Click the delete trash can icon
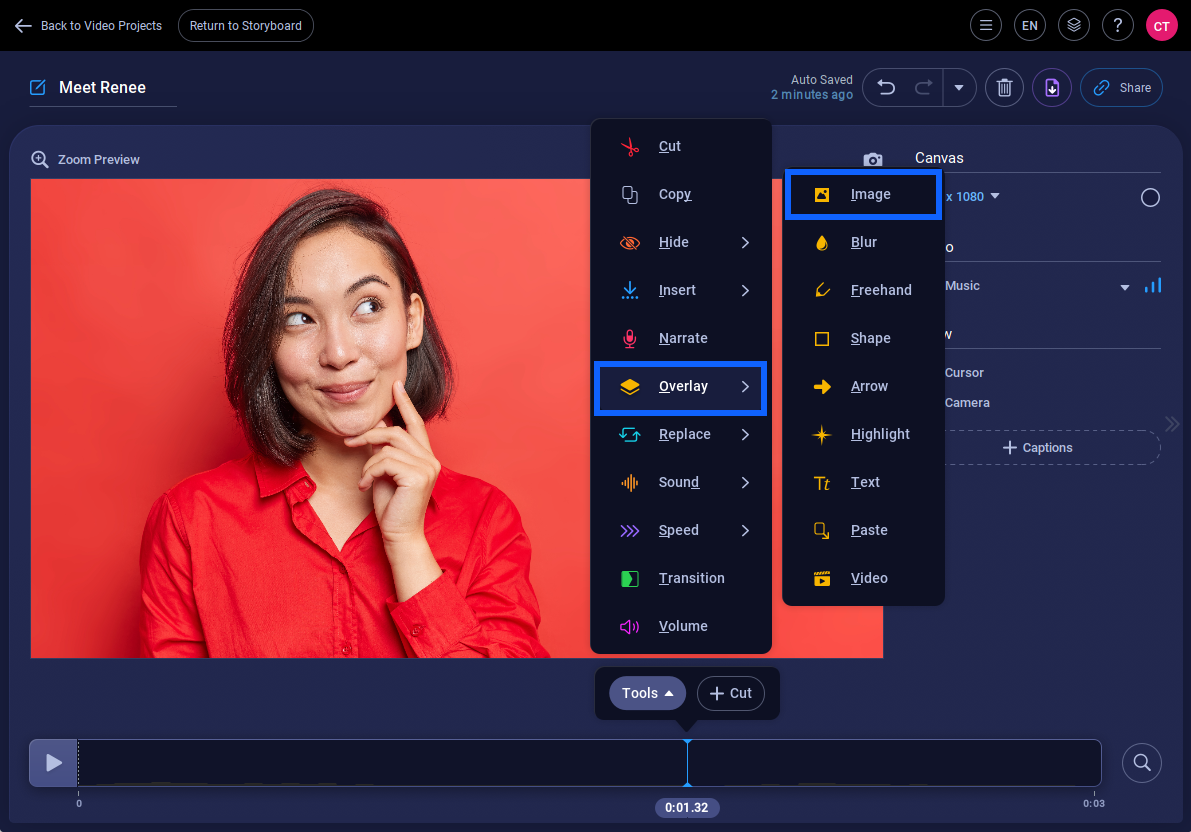Viewport: 1191px width, 832px height. pyautogui.click(x=1004, y=88)
